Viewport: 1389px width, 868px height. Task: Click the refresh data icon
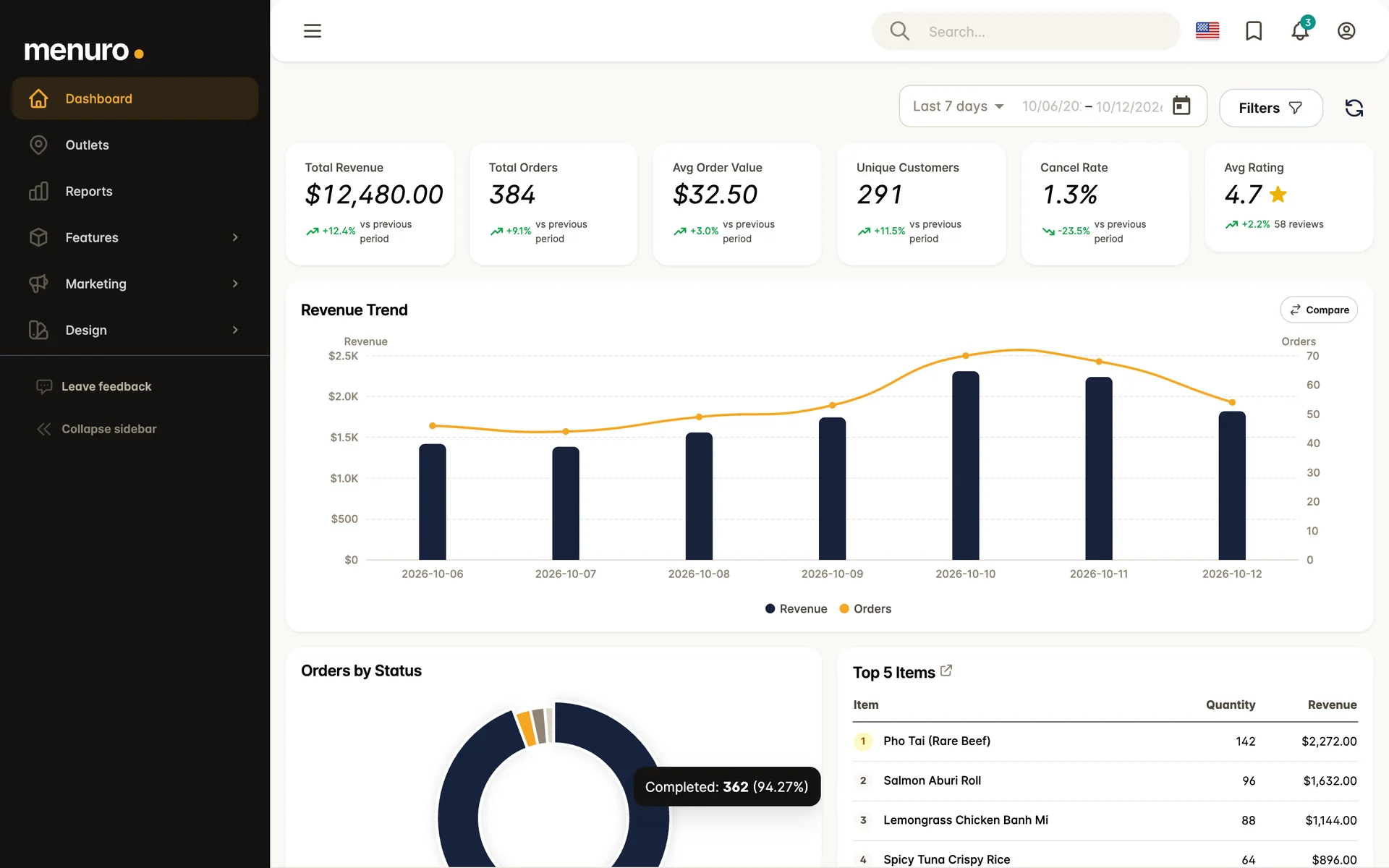(x=1354, y=108)
